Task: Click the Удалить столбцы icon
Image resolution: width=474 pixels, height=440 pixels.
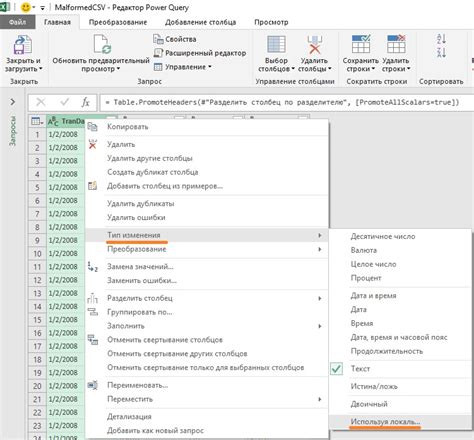Action: (x=314, y=44)
